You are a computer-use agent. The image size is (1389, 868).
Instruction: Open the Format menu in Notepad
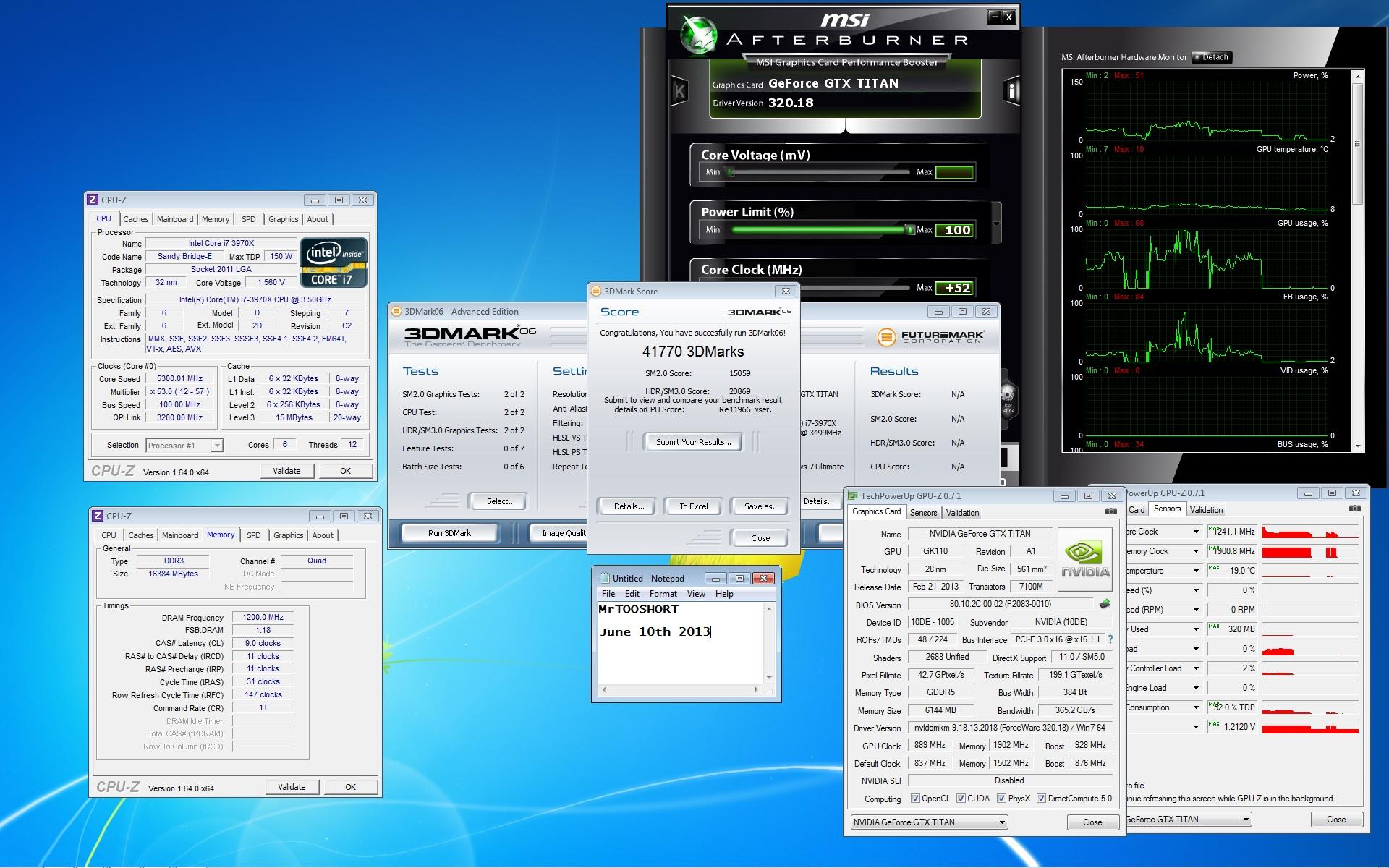coord(663,594)
